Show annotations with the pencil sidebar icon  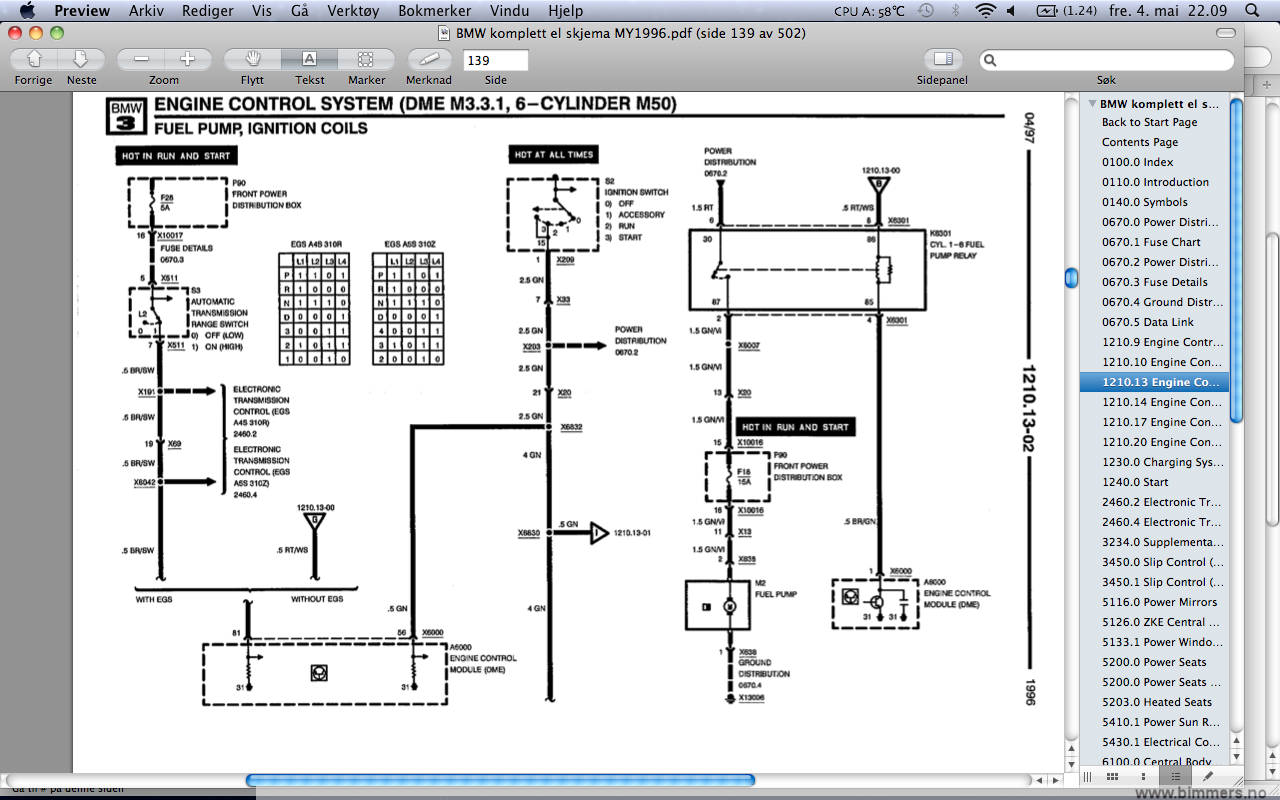pyautogui.click(x=1207, y=776)
